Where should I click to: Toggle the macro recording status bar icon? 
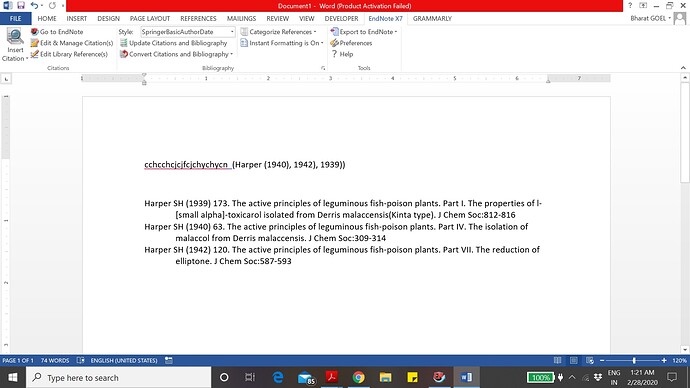(x=169, y=360)
